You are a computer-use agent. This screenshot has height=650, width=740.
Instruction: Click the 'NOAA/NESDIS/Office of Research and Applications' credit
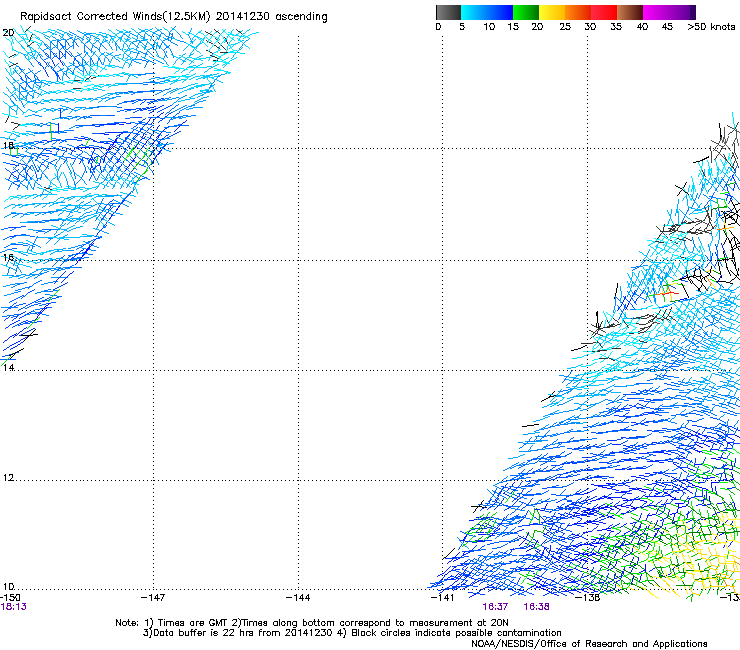(589, 644)
